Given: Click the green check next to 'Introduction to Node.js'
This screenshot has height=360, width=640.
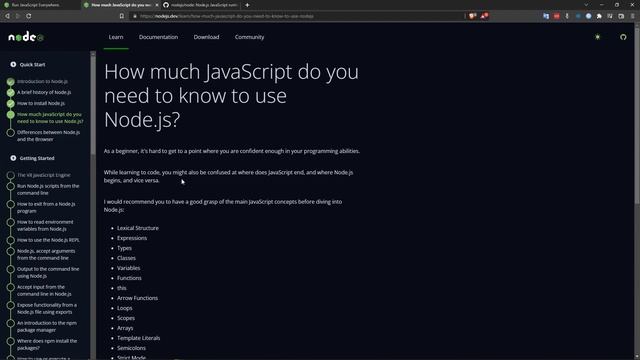Looking at the screenshot, I should (11, 82).
